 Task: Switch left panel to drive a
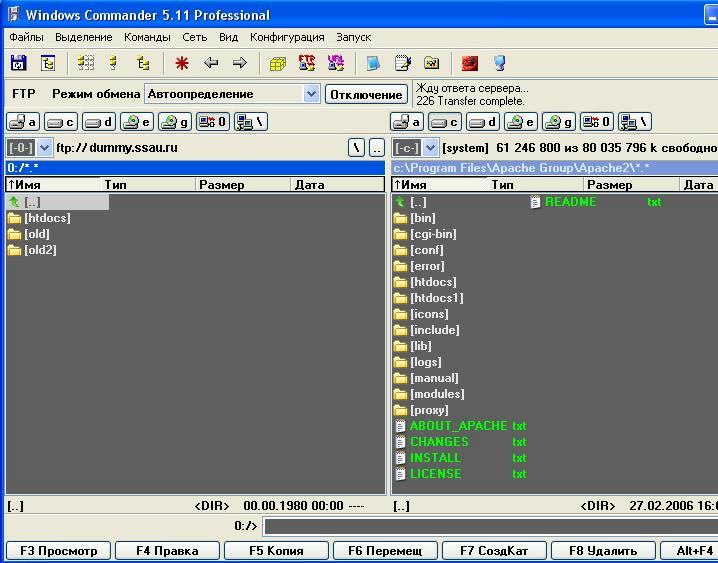23,122
